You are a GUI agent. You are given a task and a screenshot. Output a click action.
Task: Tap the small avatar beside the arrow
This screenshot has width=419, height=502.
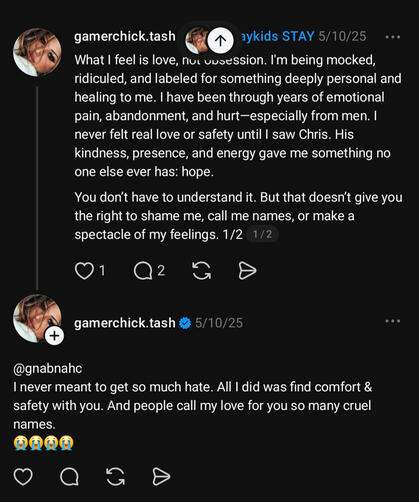tap(197, 40)
